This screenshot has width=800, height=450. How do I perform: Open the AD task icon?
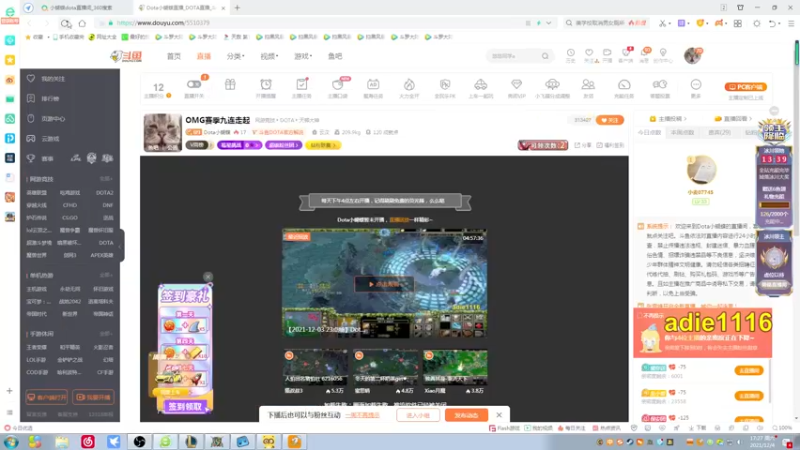point(373,87)
